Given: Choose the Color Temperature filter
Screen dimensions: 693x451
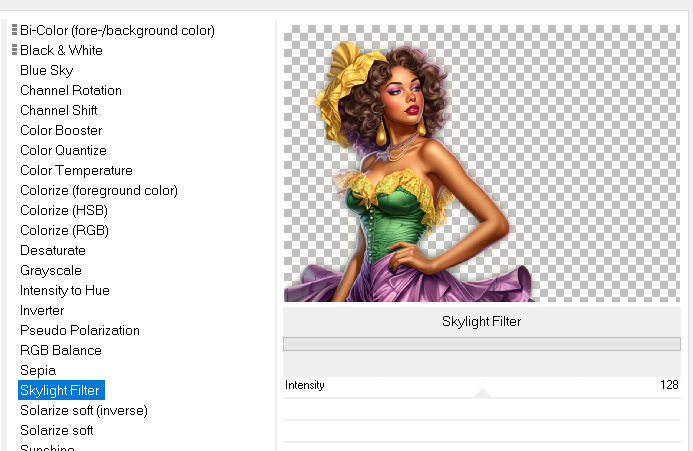Looking at the screenshot, I should point(76,170).
